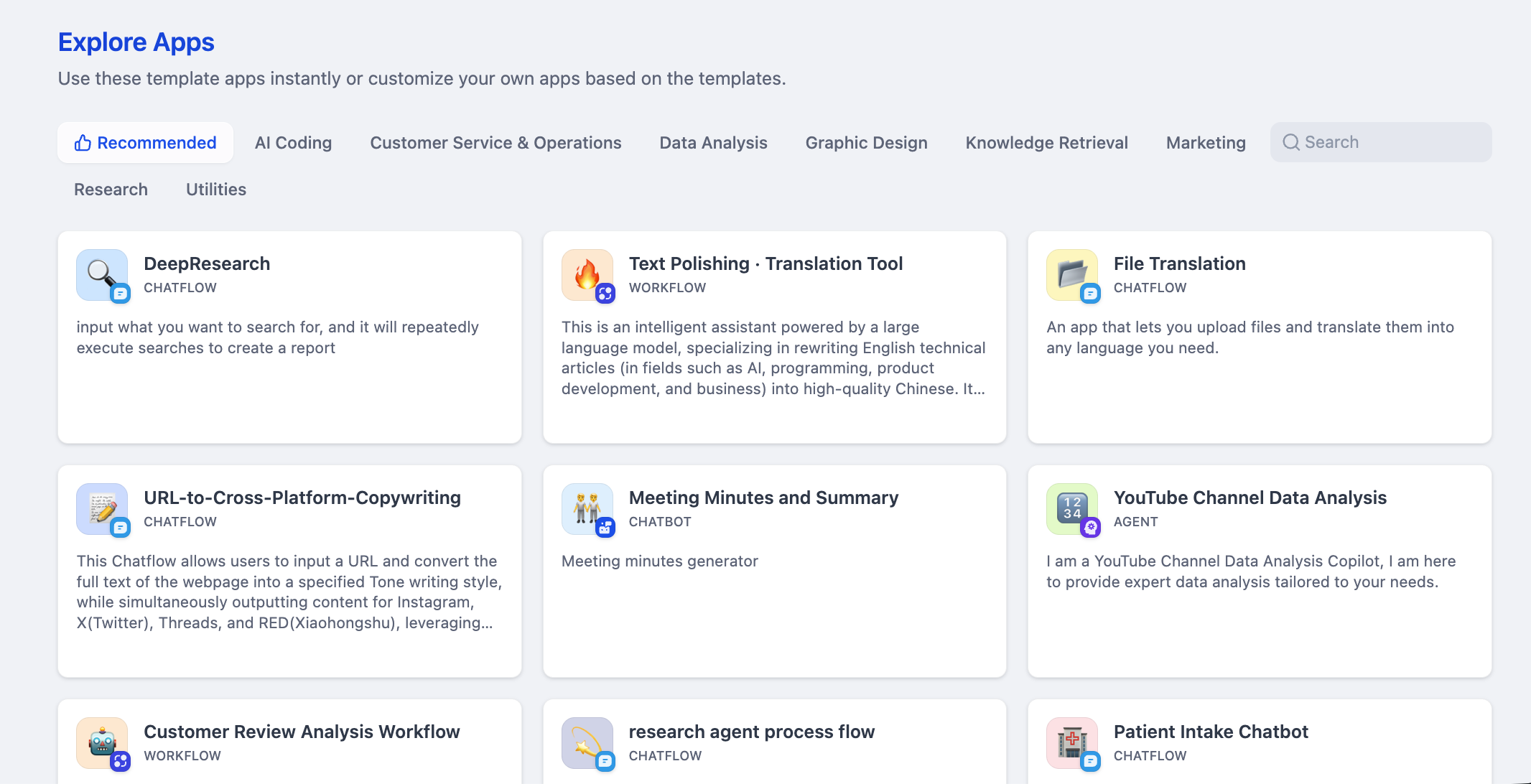The image size is (1531, 784).
Task: Click the Text Polishing flame icon
Action: click(x=587, y=274)
